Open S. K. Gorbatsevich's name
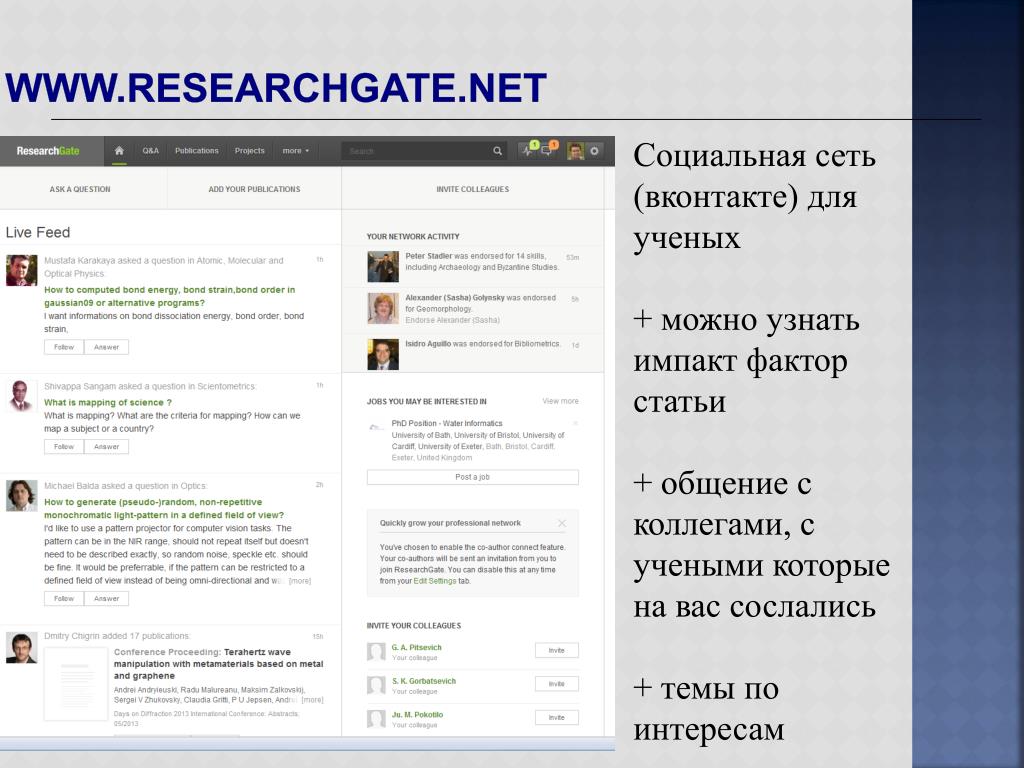The width and height of the screenshot is (1024, 768). coord(424,681)
